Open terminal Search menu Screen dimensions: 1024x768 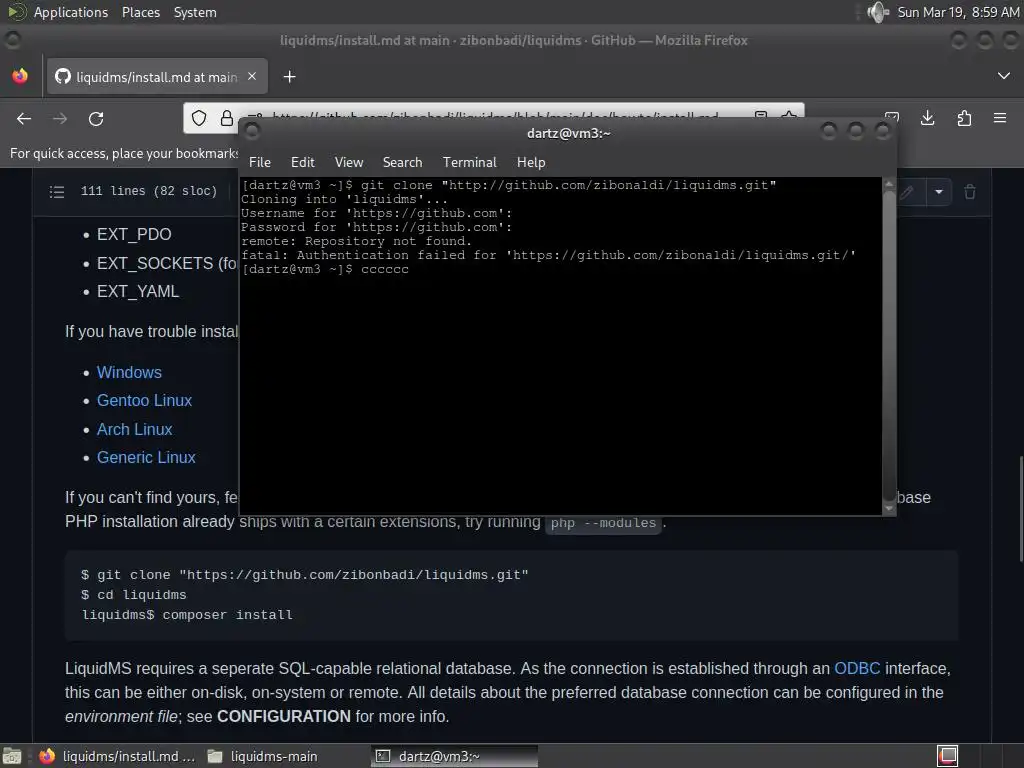402,162
